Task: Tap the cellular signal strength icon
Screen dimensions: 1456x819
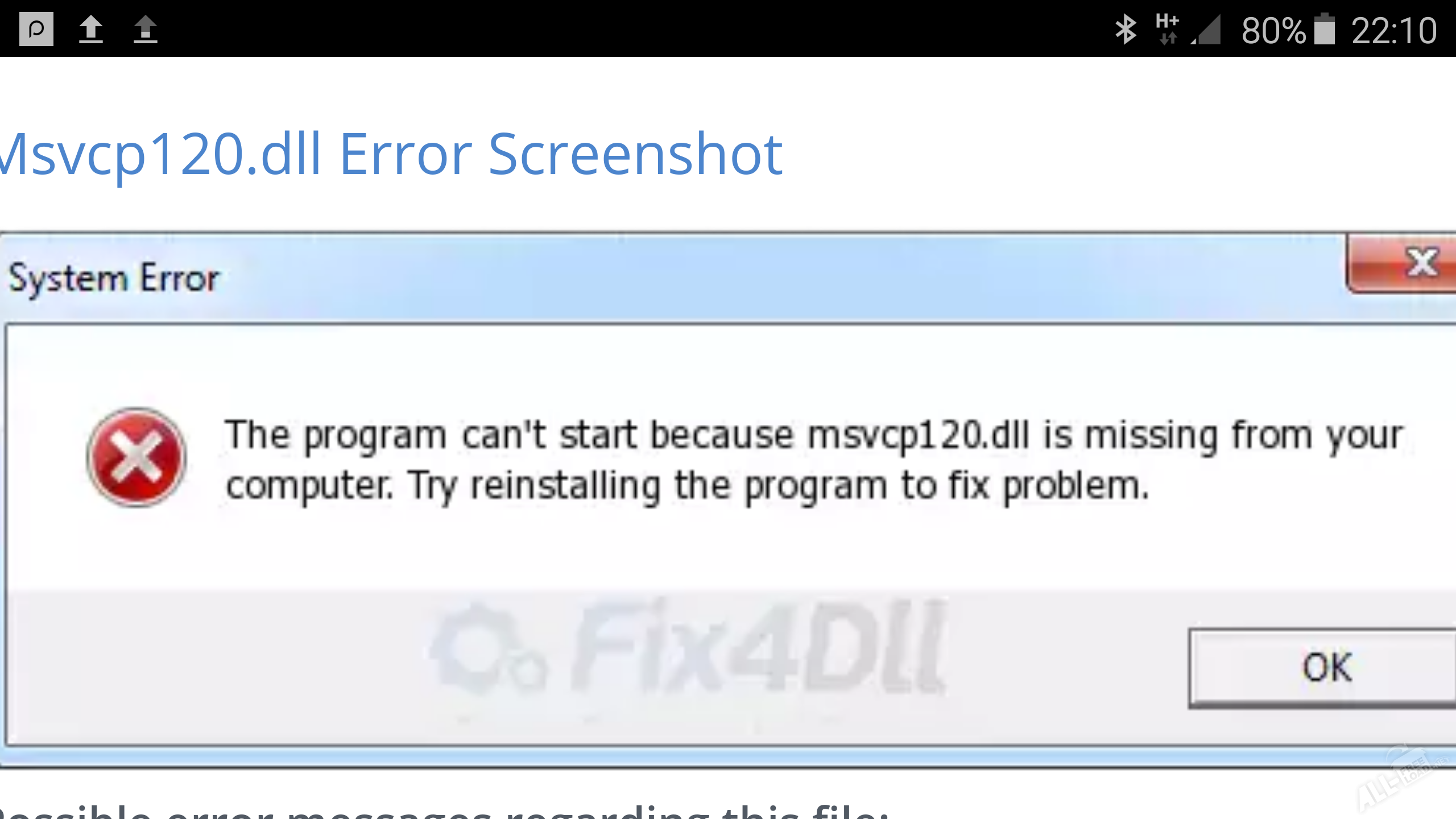Action: coord(1206,30)
